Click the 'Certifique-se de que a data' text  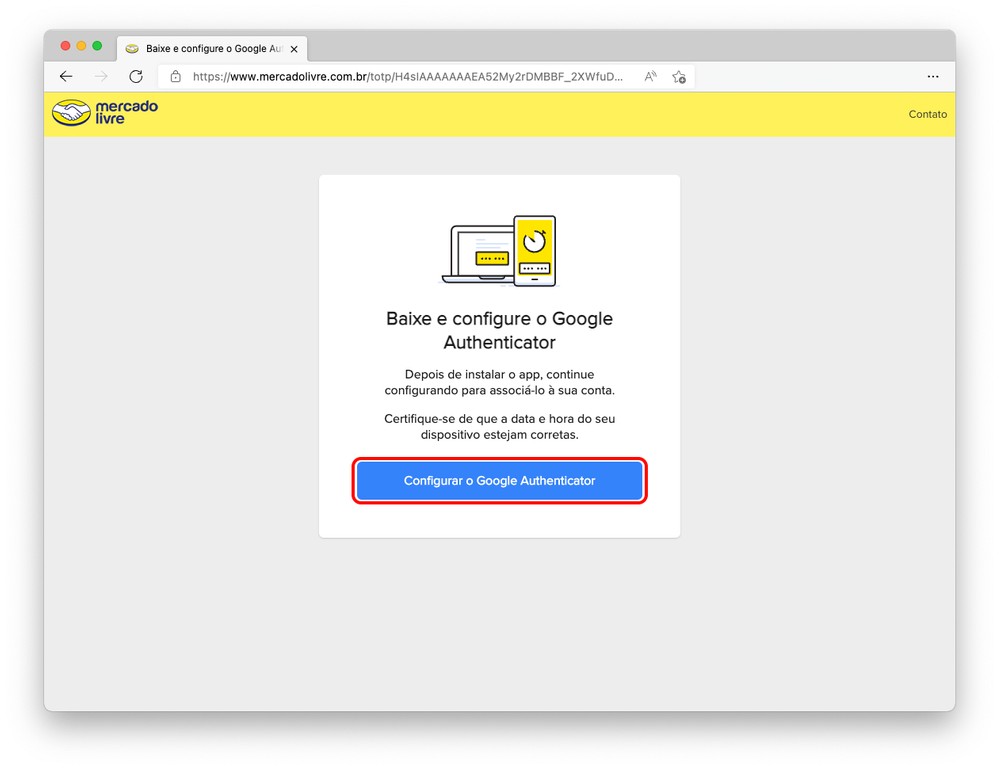click(x=499, y=427)
